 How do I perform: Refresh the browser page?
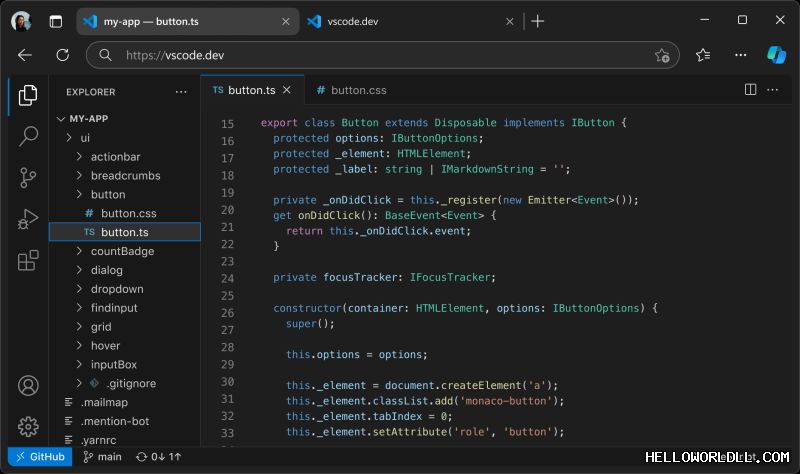pyautogui.click(x=63, y=55)
